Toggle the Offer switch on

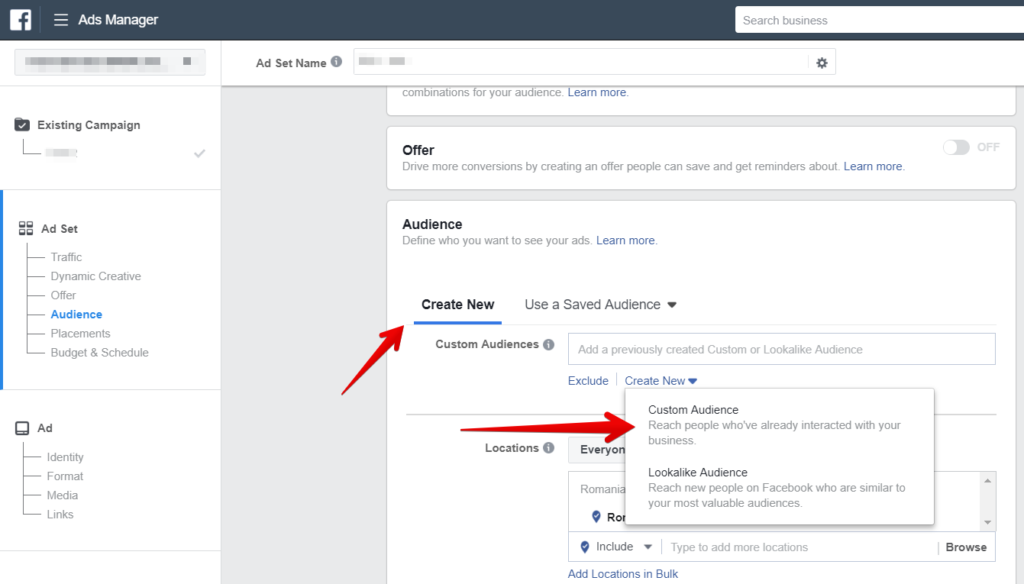tap(956, 147)
